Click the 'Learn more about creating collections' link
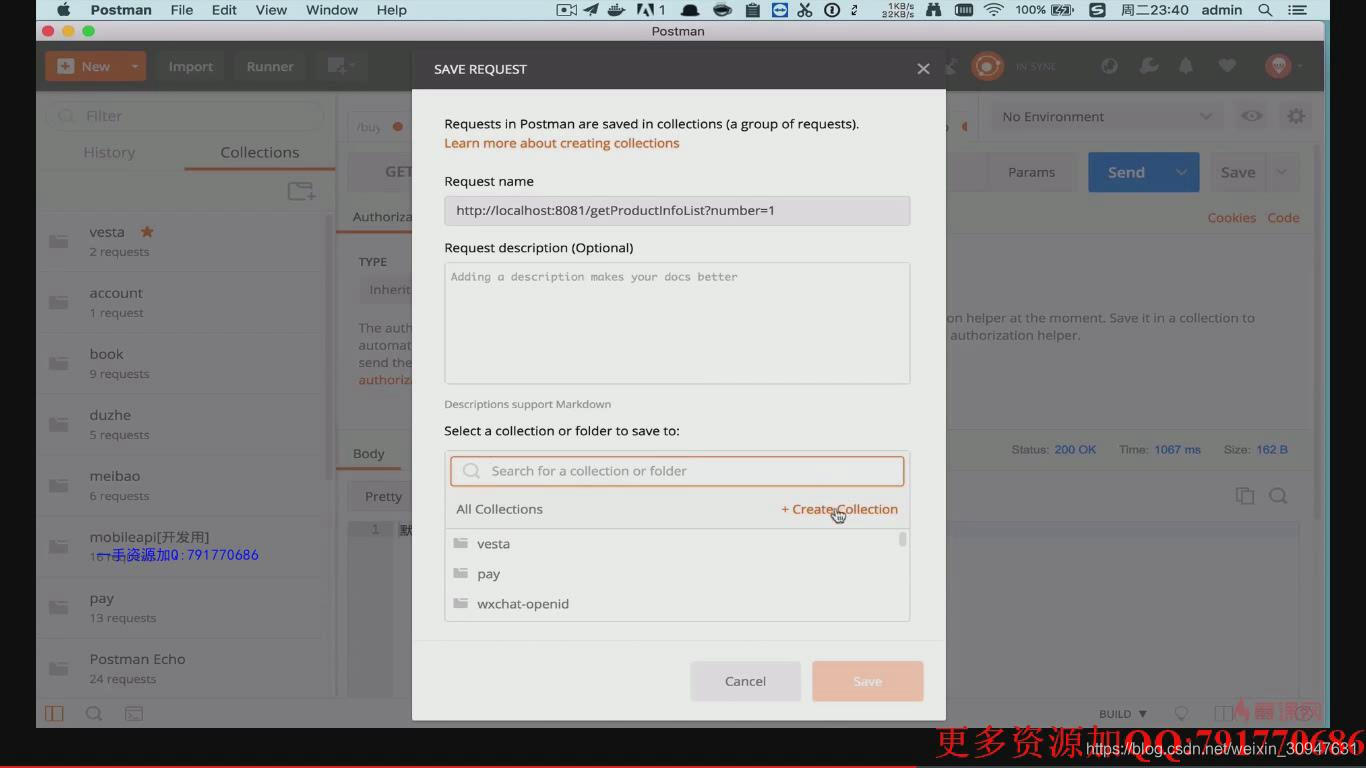 click(562, 143)
